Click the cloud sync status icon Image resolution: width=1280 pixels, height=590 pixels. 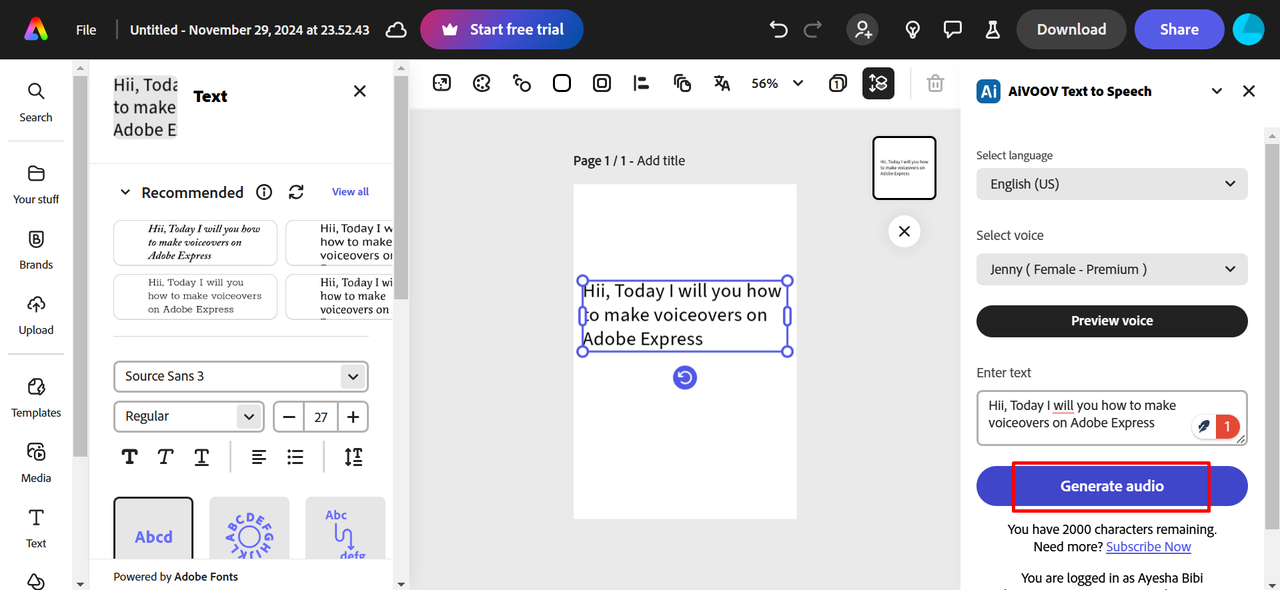(396, 30)
